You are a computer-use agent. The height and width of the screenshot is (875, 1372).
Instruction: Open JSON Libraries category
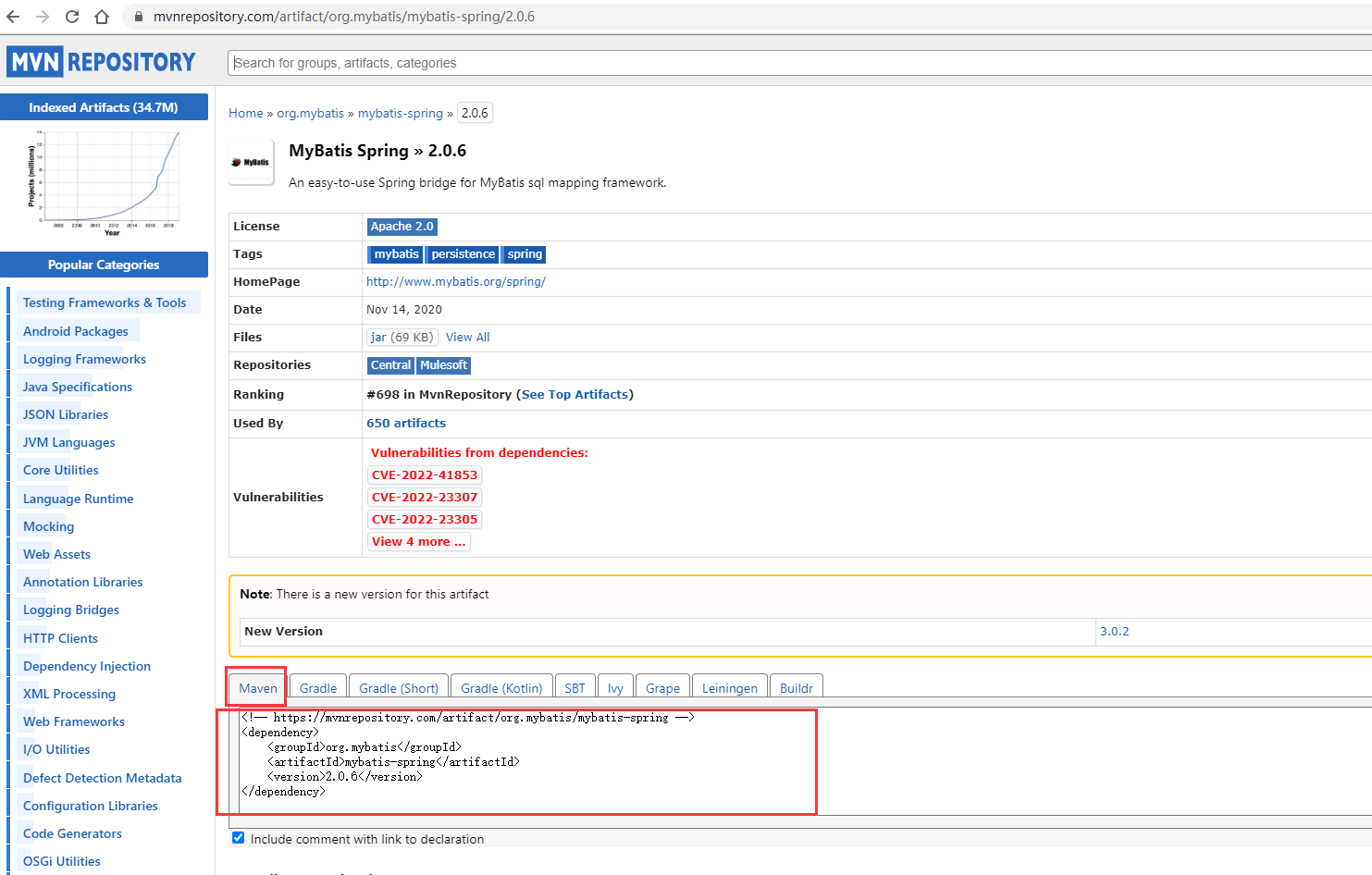[66, 414]
